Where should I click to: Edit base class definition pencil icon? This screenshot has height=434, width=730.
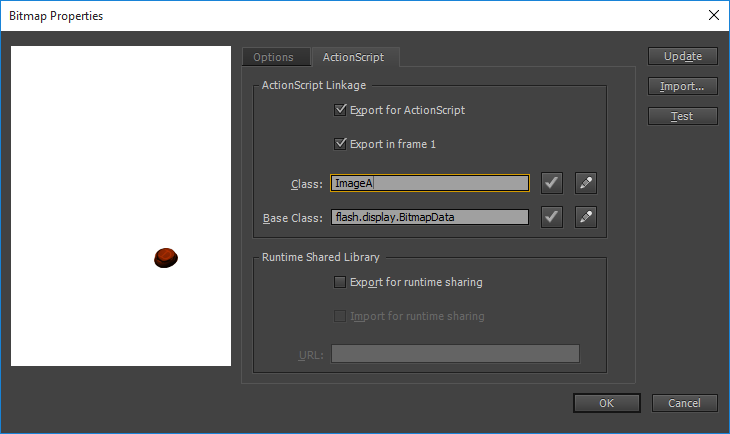586,217
